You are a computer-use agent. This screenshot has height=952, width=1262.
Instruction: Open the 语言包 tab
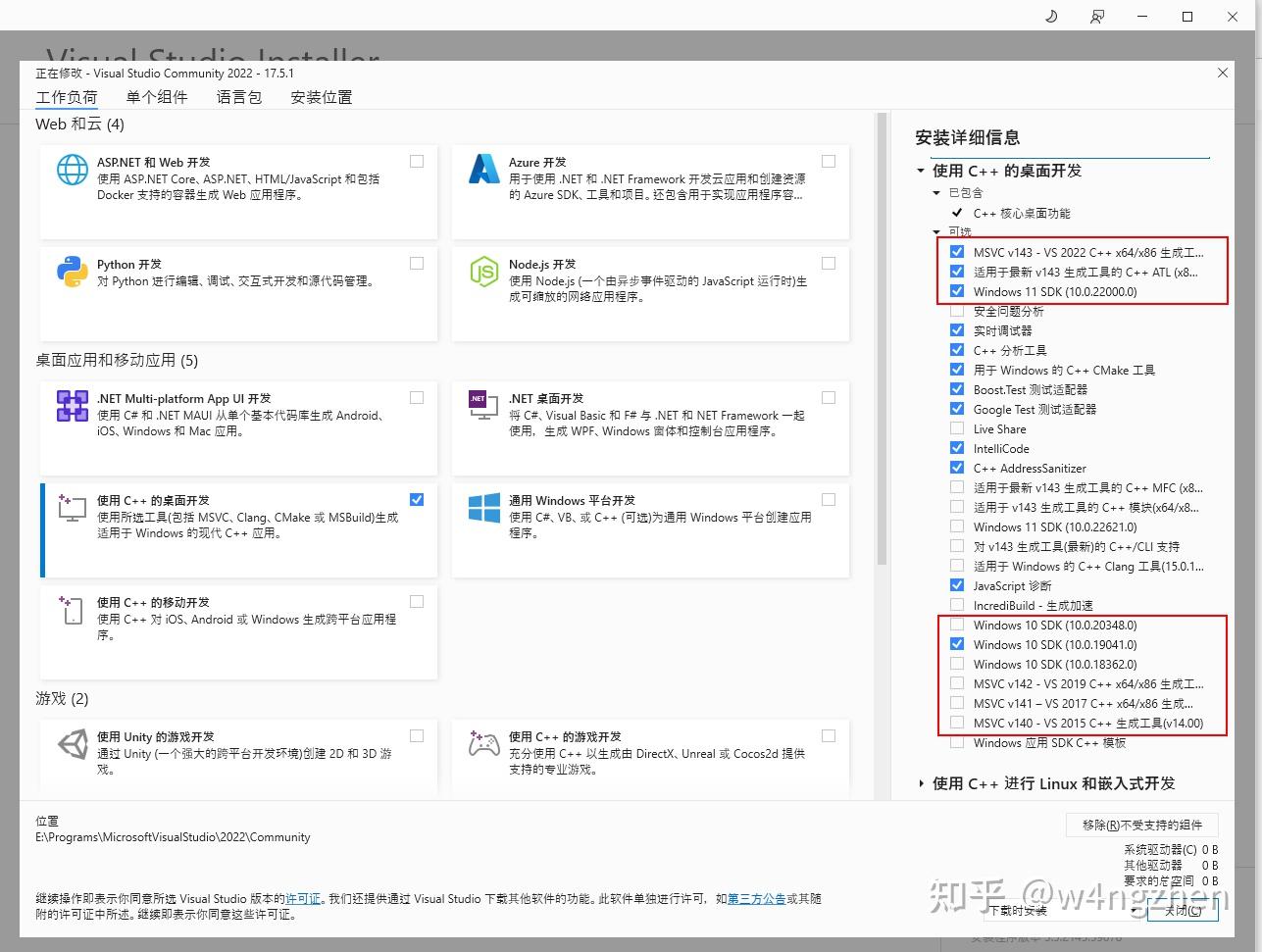click(238, 96)
